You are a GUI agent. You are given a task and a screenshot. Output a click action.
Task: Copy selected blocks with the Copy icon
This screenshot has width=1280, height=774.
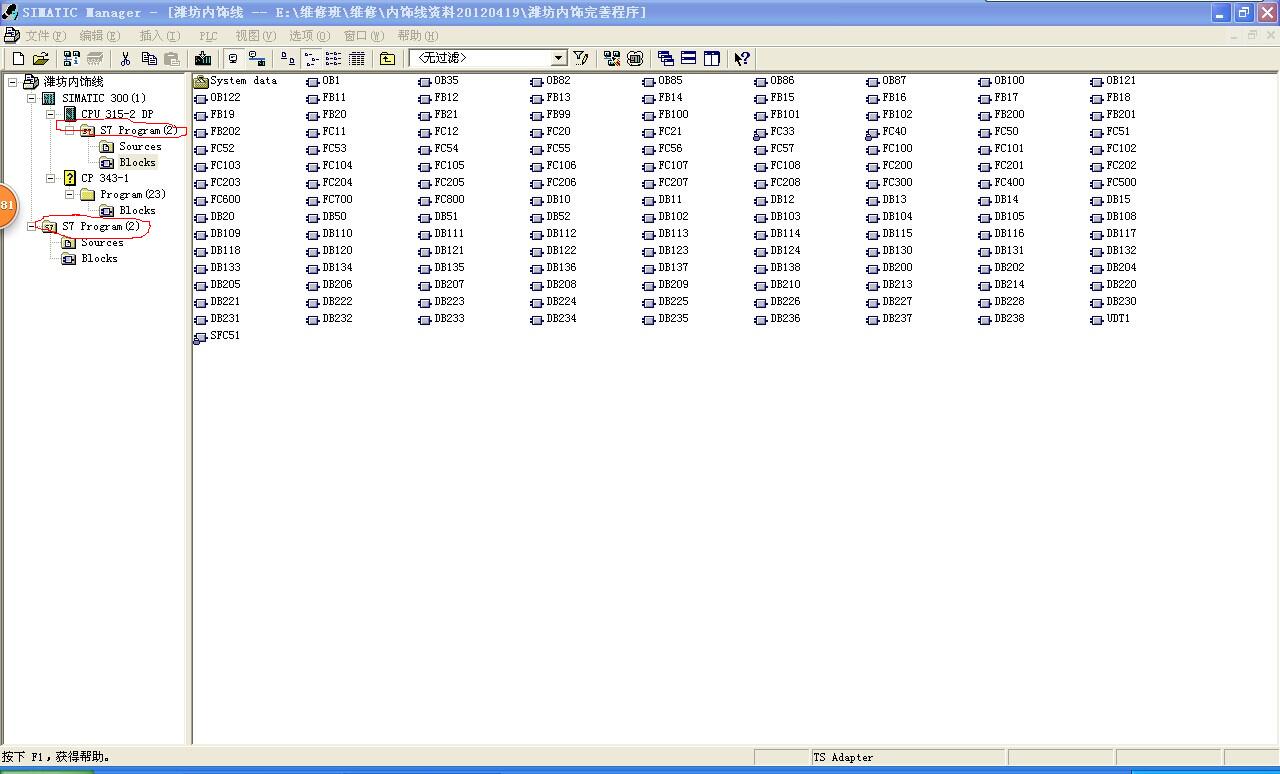point(148,59)
